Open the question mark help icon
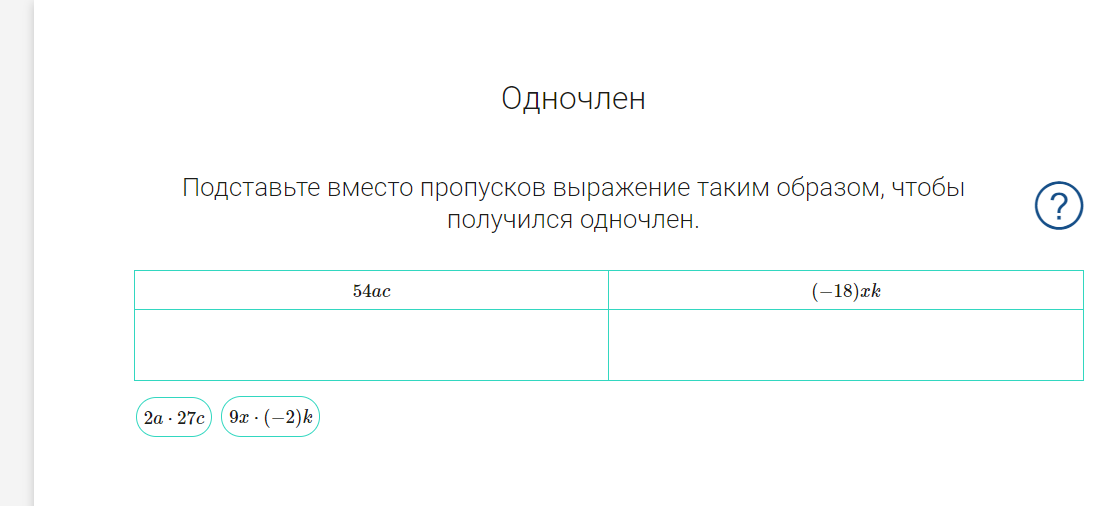The width and height of the screenshot is (1094, 506). pyautogui.click(x=1058, y=205)
